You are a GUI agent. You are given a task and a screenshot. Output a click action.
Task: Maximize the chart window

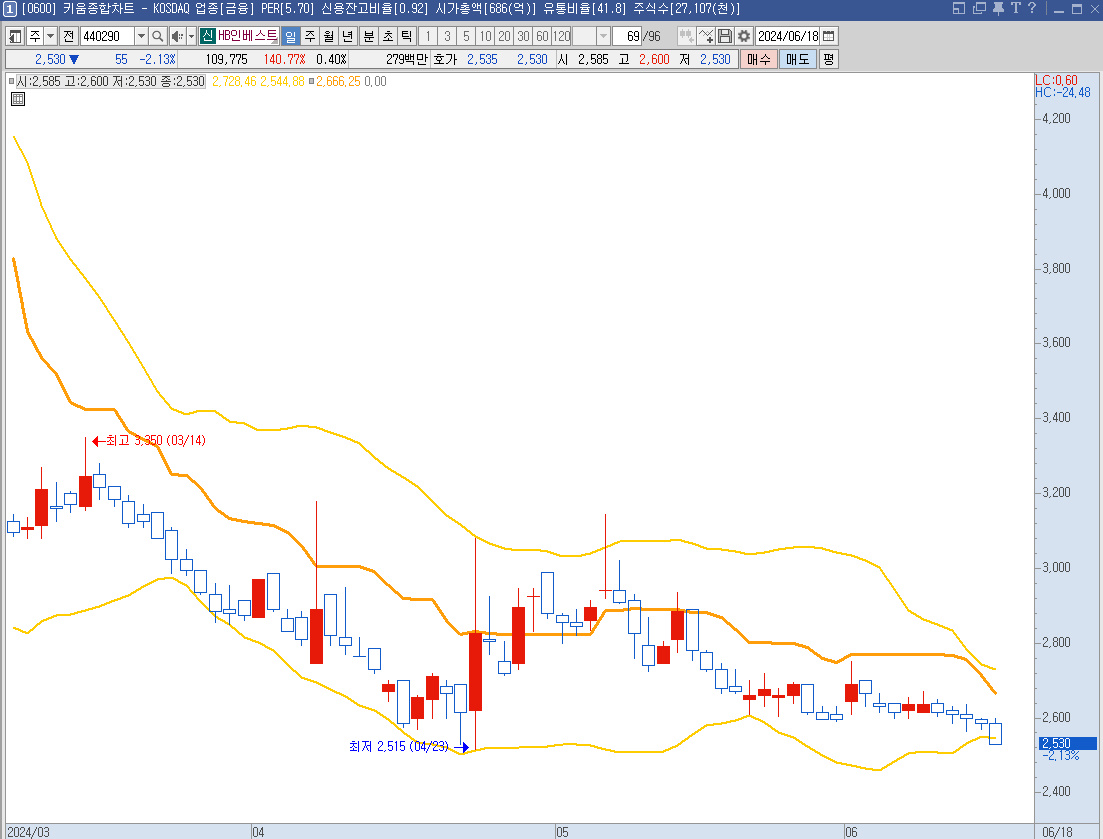tap(1077, 8)
